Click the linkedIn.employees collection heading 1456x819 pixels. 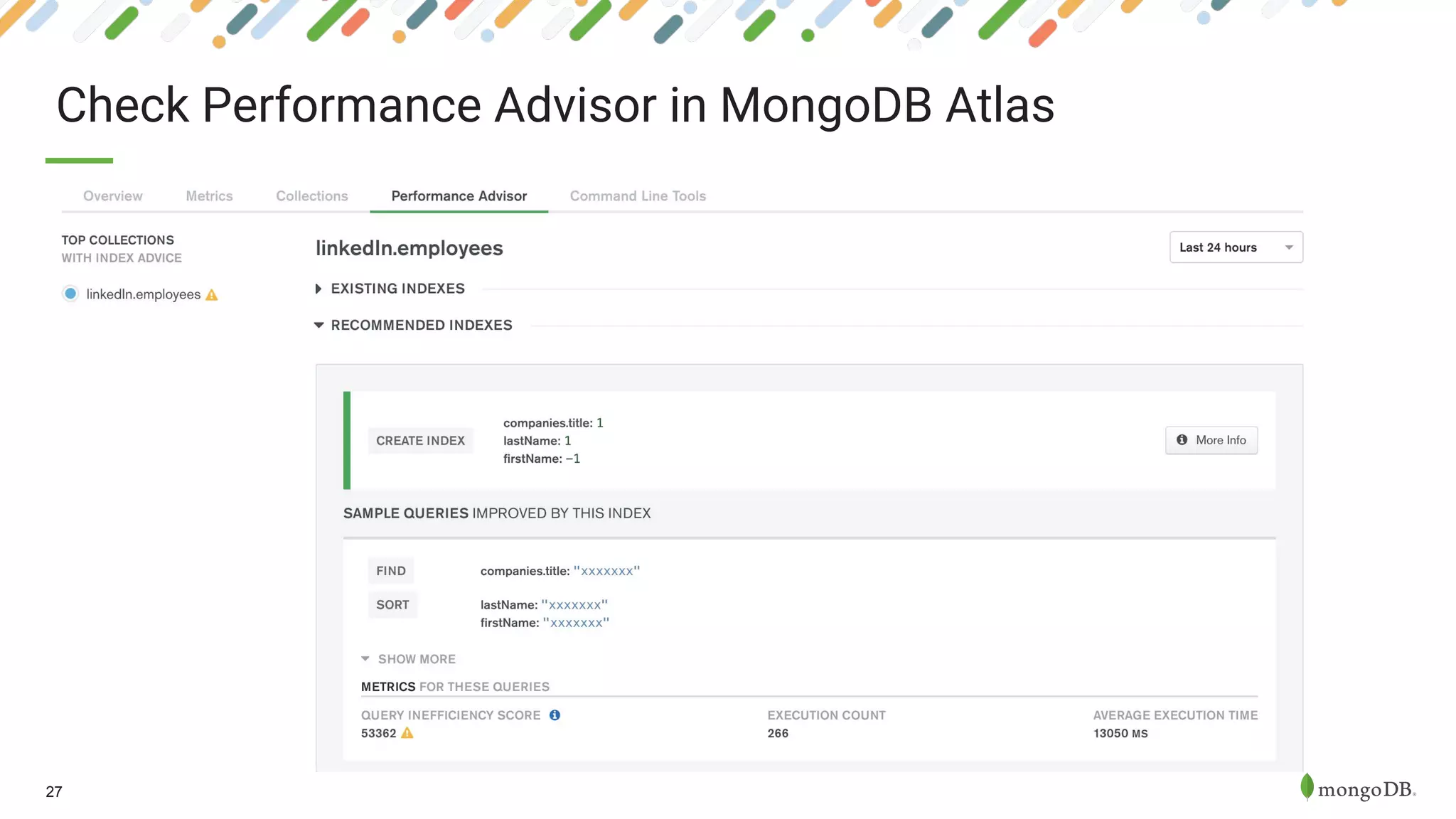click(x=409, y=248)
